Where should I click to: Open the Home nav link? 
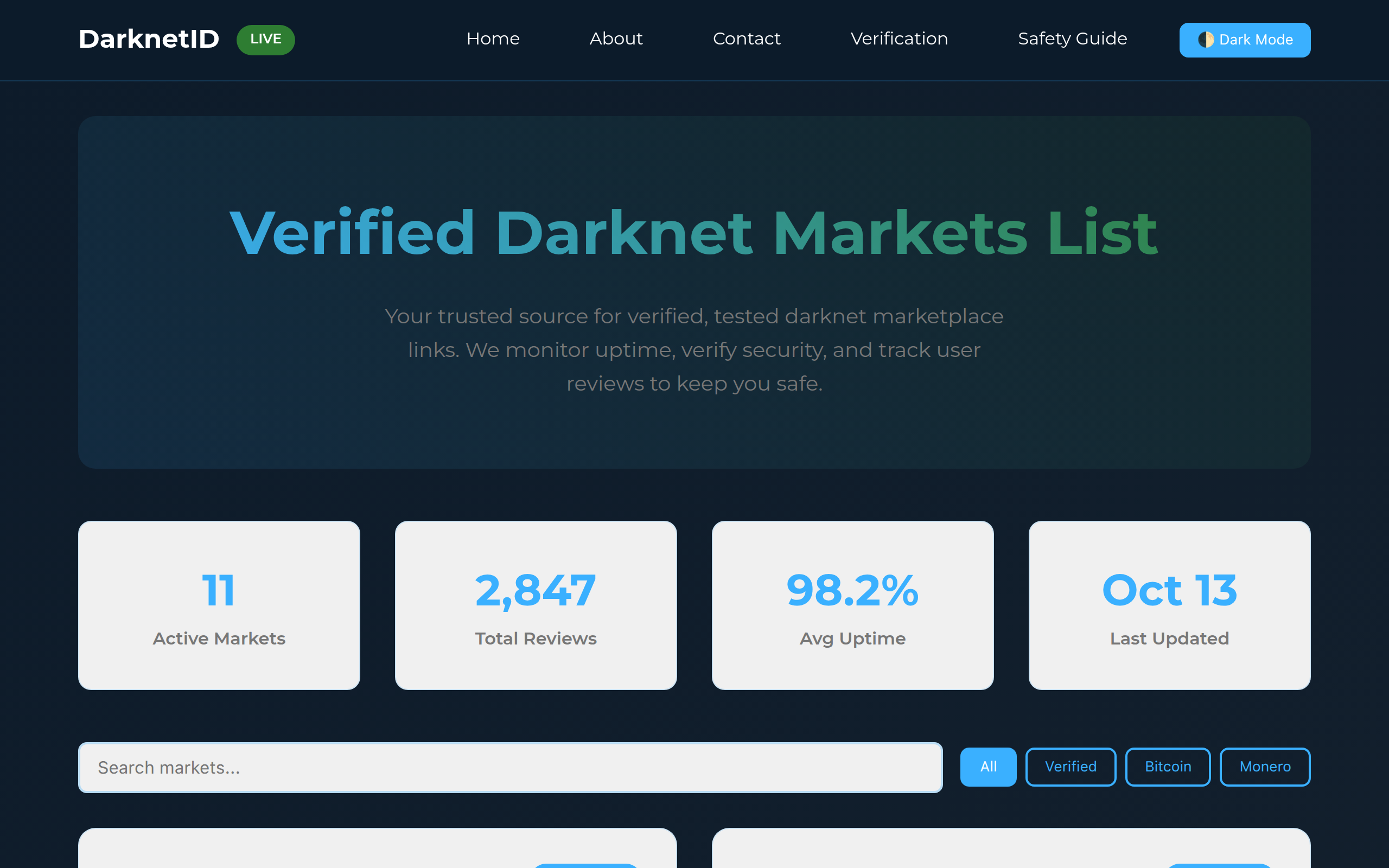(493, 39)
